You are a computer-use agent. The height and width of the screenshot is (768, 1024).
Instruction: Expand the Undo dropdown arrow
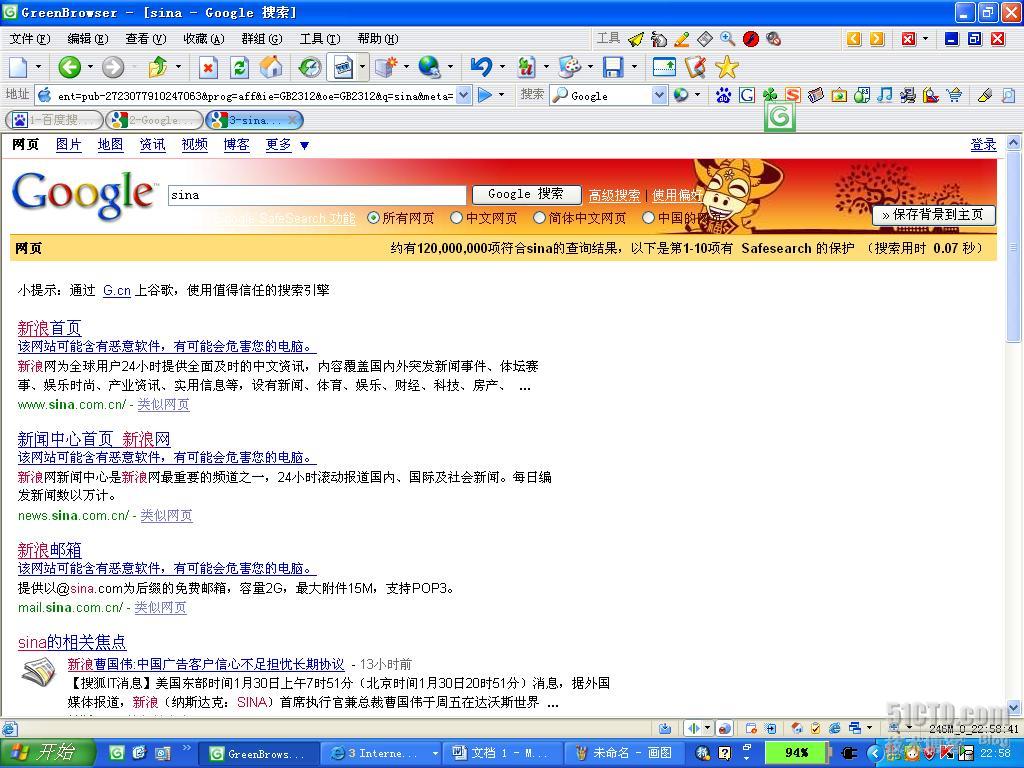[x=502, y=67]
